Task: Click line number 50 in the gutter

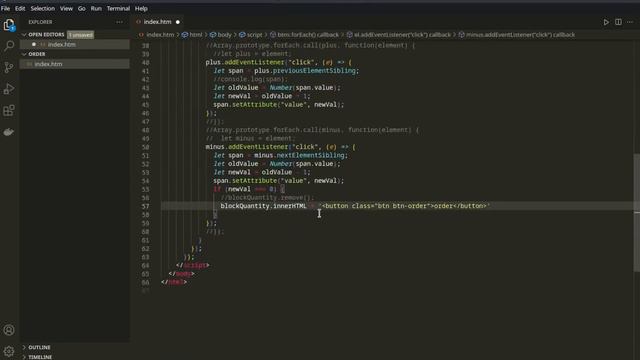Action: [x=145, y=147]
